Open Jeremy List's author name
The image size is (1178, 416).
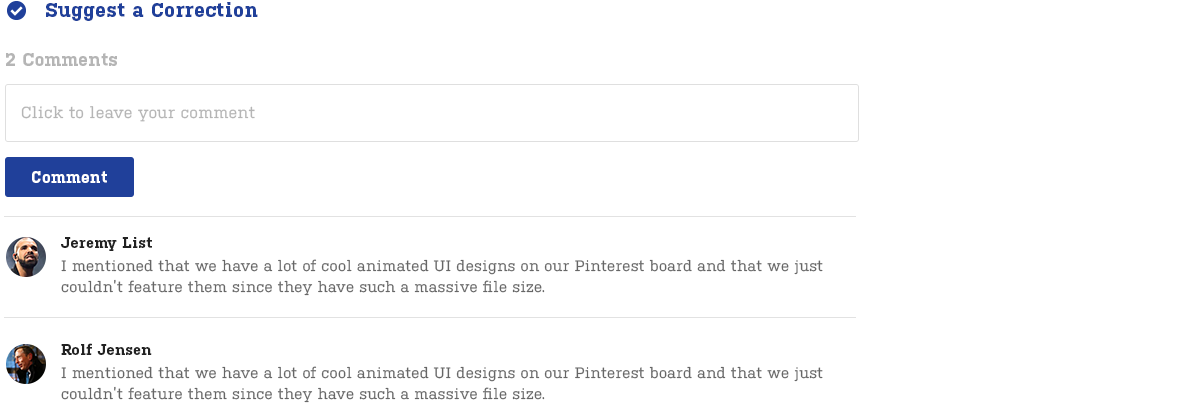coord(106,243)
